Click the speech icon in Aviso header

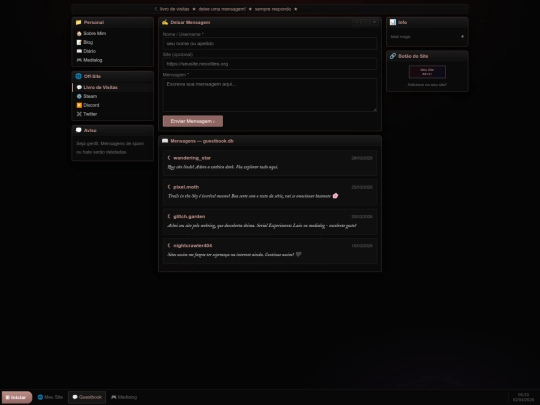(x=79, y=130)
